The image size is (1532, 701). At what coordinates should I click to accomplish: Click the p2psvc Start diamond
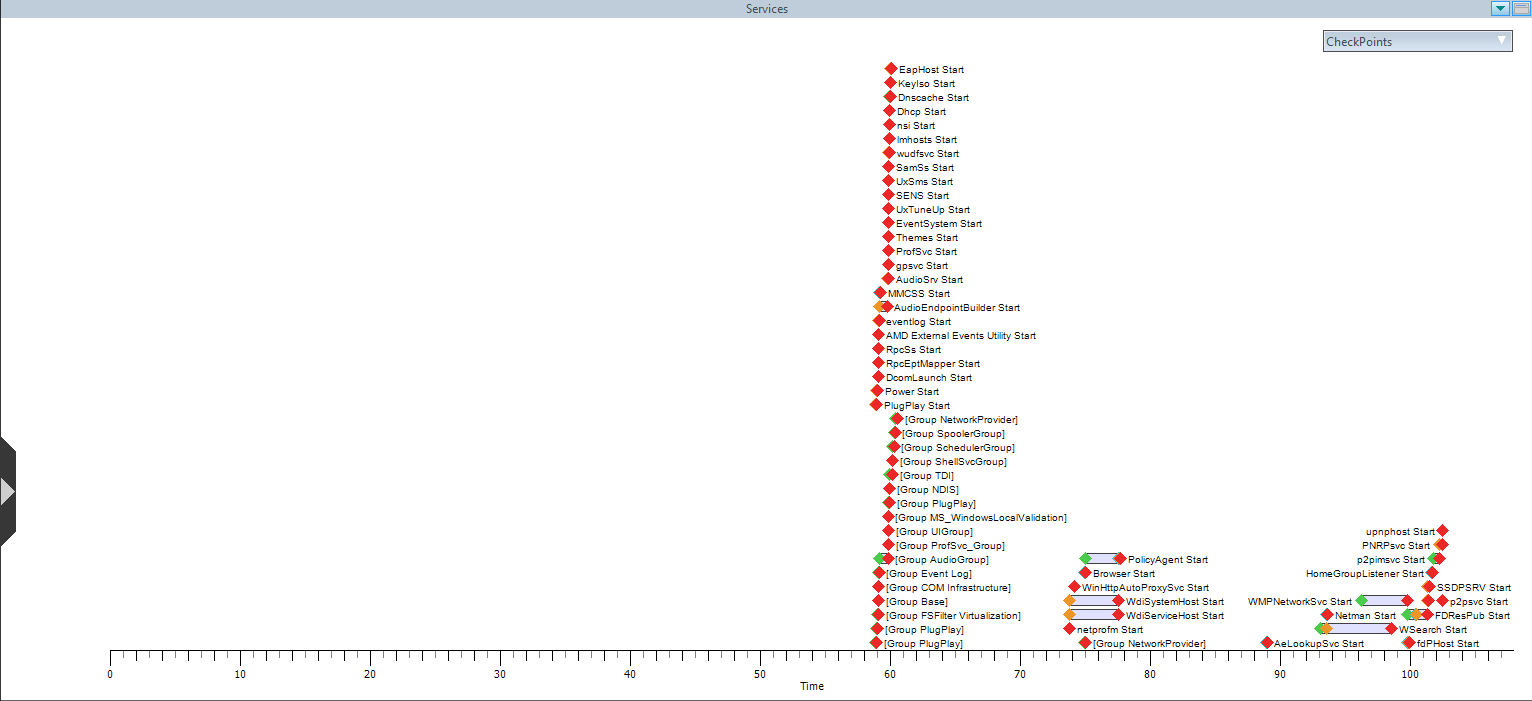(1442, 601)
